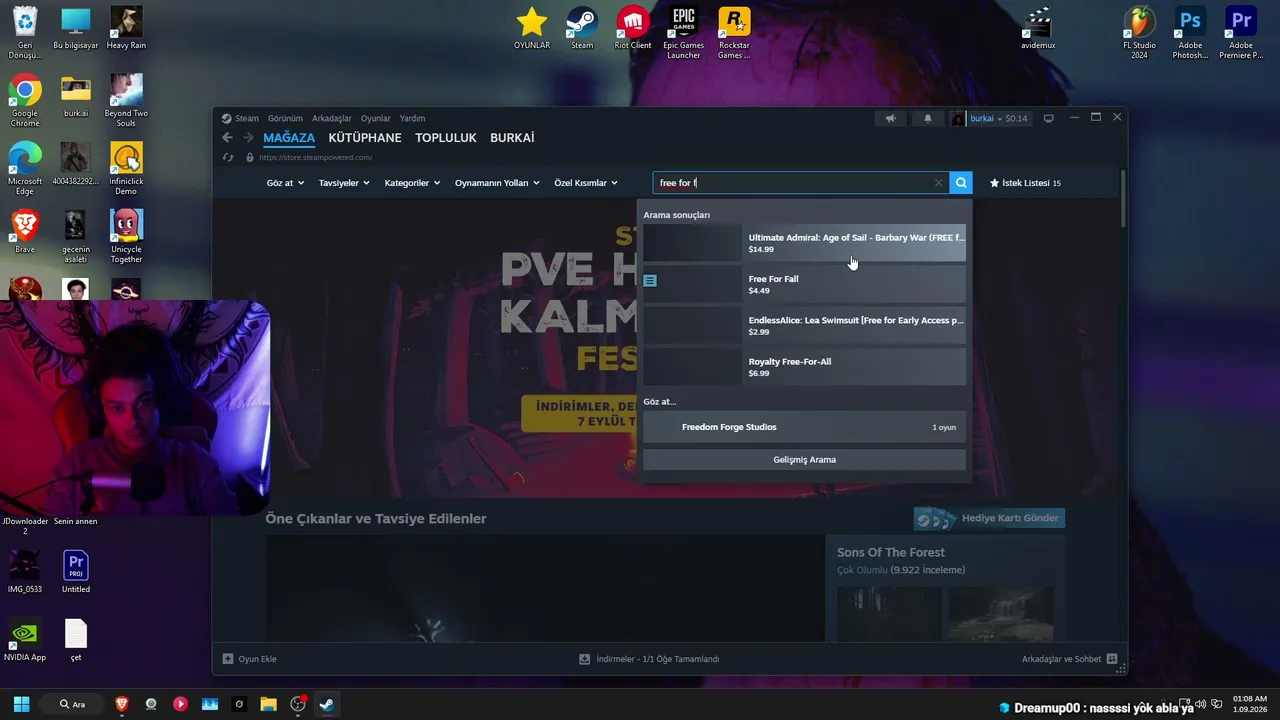1280x720 pixels.
Task: Open the avidemux desktop shortcut
Action: pyautogui.click(x=1038, y=29)
